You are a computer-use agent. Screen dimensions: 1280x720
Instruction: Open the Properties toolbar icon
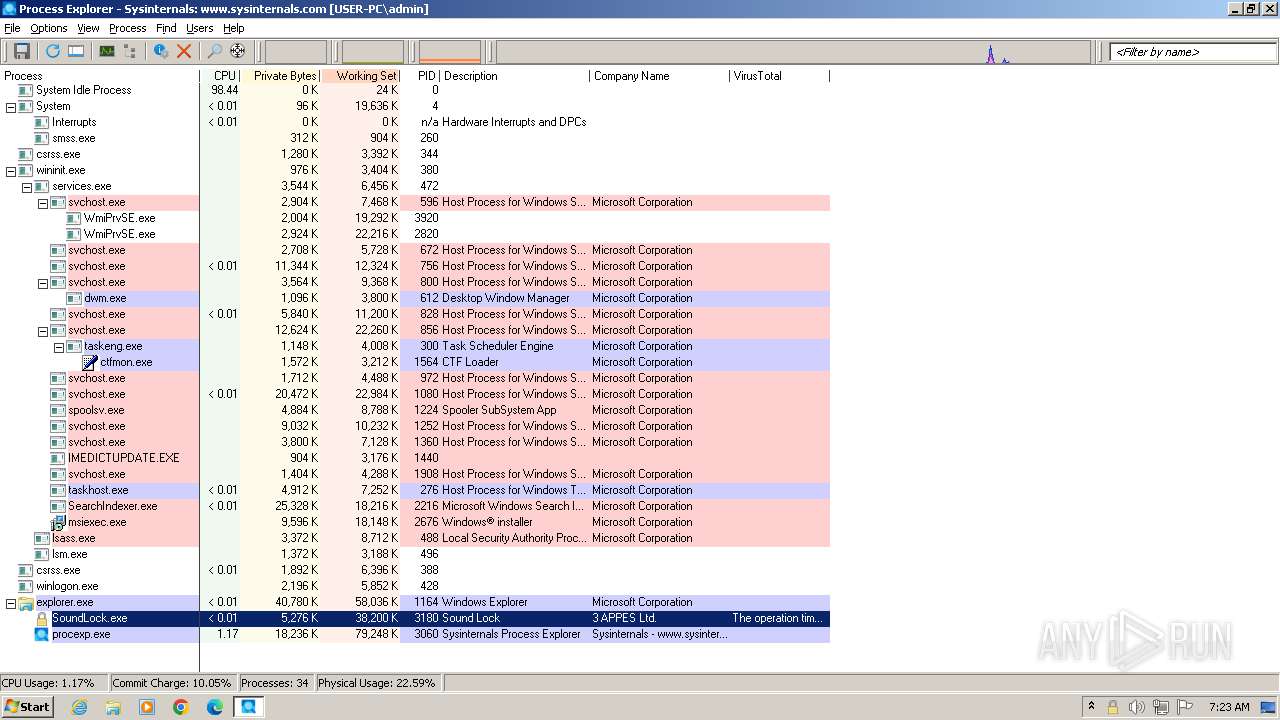(160, 51)
